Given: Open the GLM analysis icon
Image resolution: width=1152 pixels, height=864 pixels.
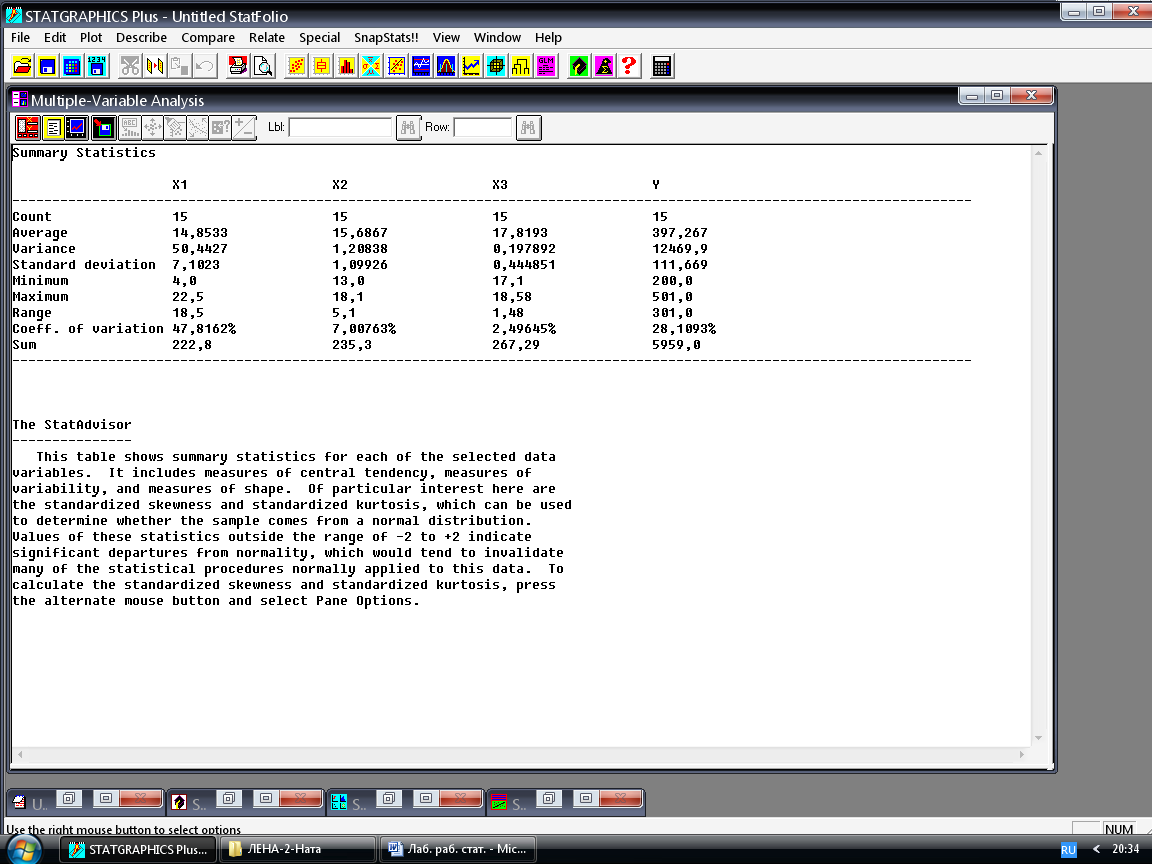Looking at the screenshot, I should click(x=546, y=66).
